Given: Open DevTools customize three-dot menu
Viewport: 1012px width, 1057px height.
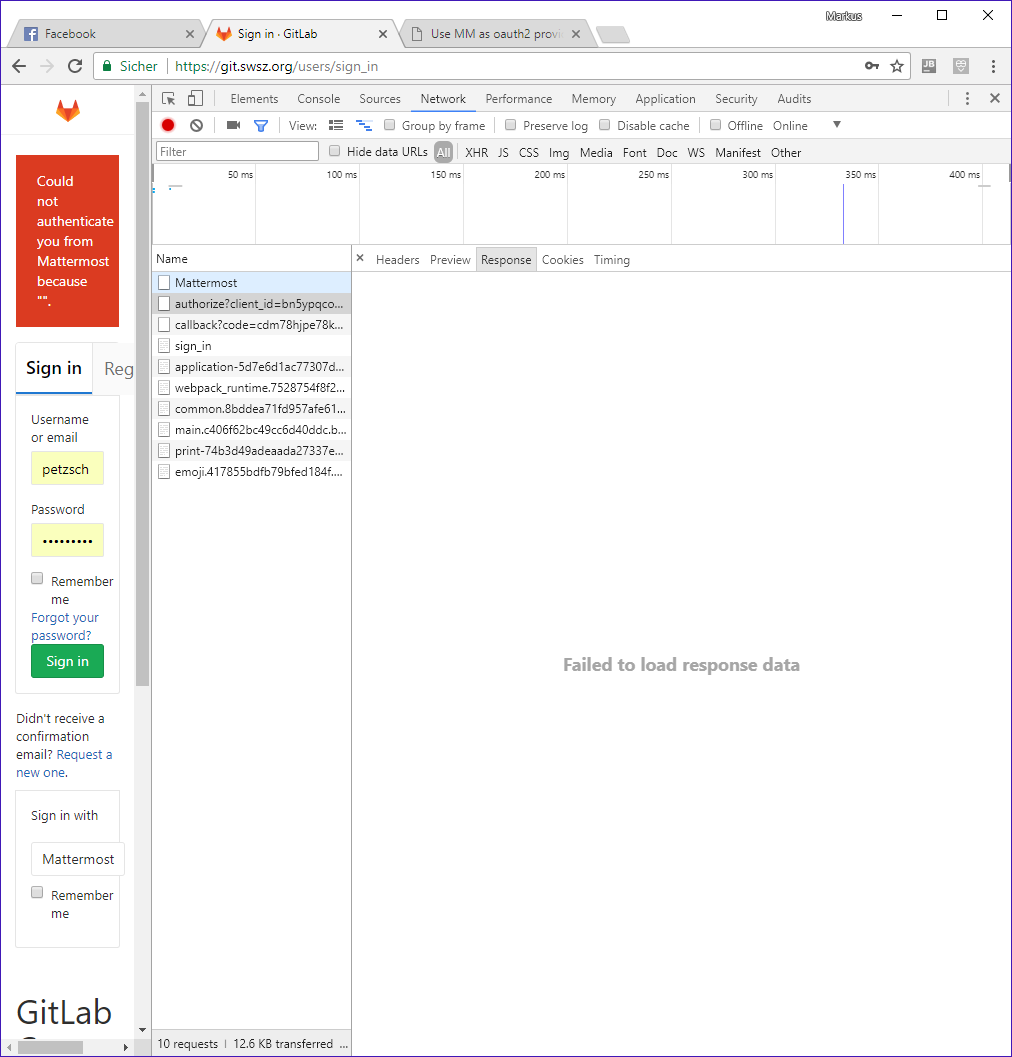Looking at the screenshot, I should coord(967,99).
